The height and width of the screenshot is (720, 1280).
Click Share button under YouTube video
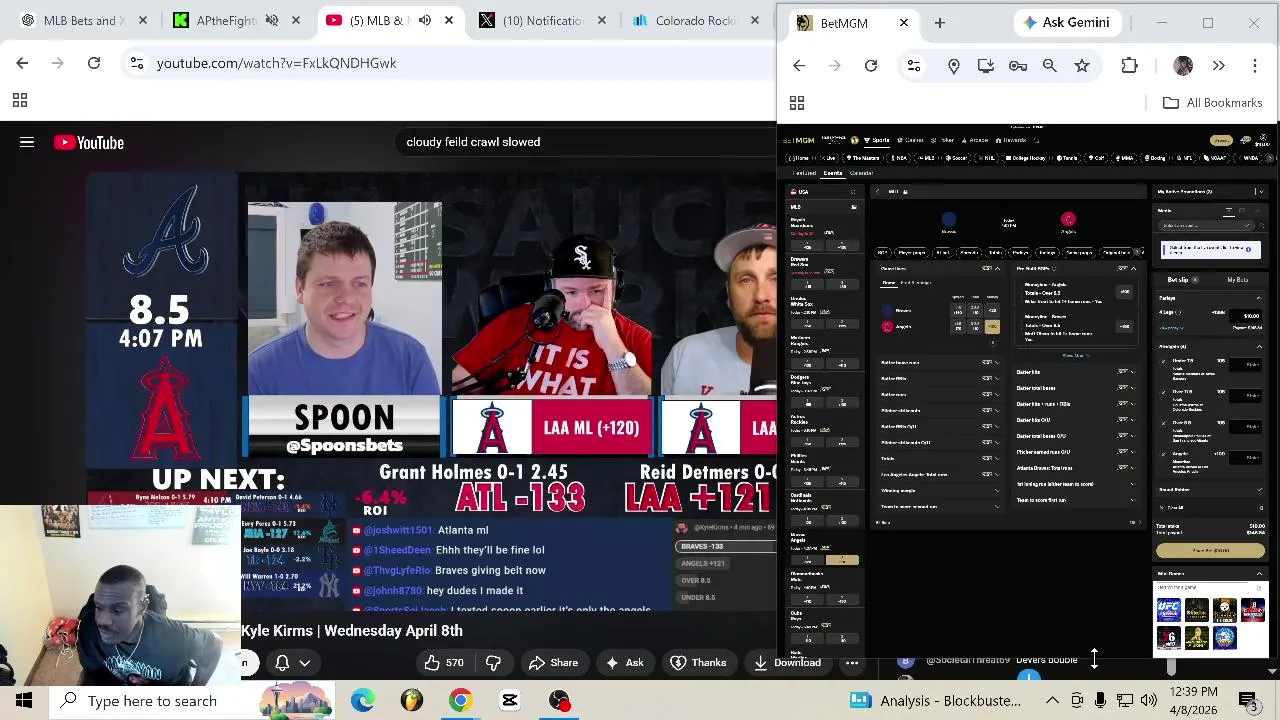[x=553, y=662]
